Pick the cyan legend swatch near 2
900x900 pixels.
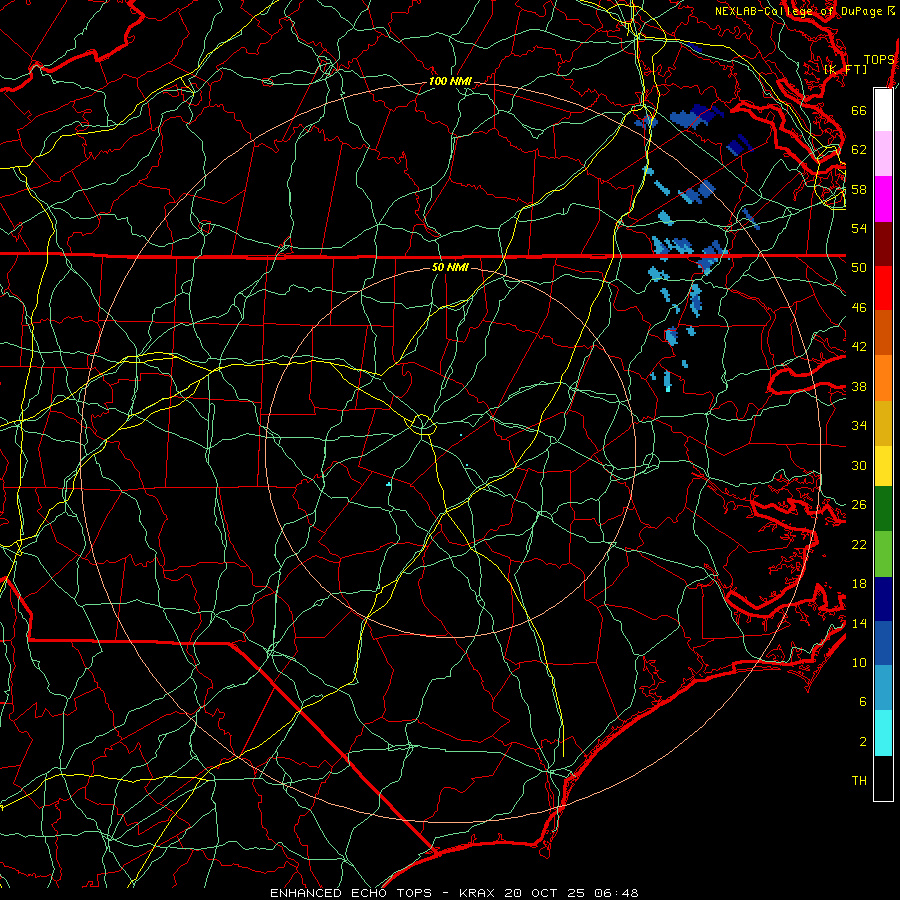[883, 733]
